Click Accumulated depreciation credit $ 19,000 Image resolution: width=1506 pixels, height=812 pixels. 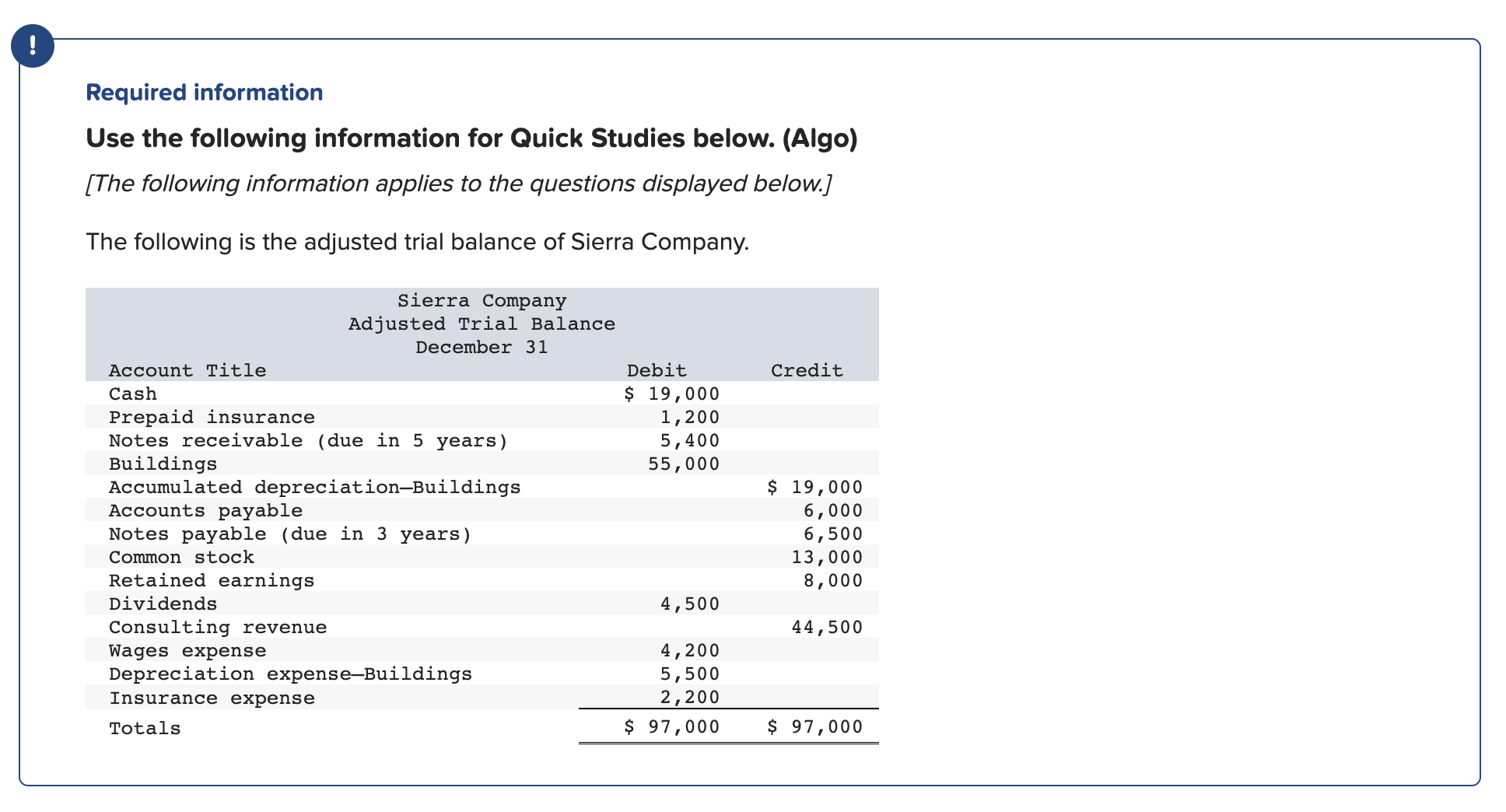point(815,488)
